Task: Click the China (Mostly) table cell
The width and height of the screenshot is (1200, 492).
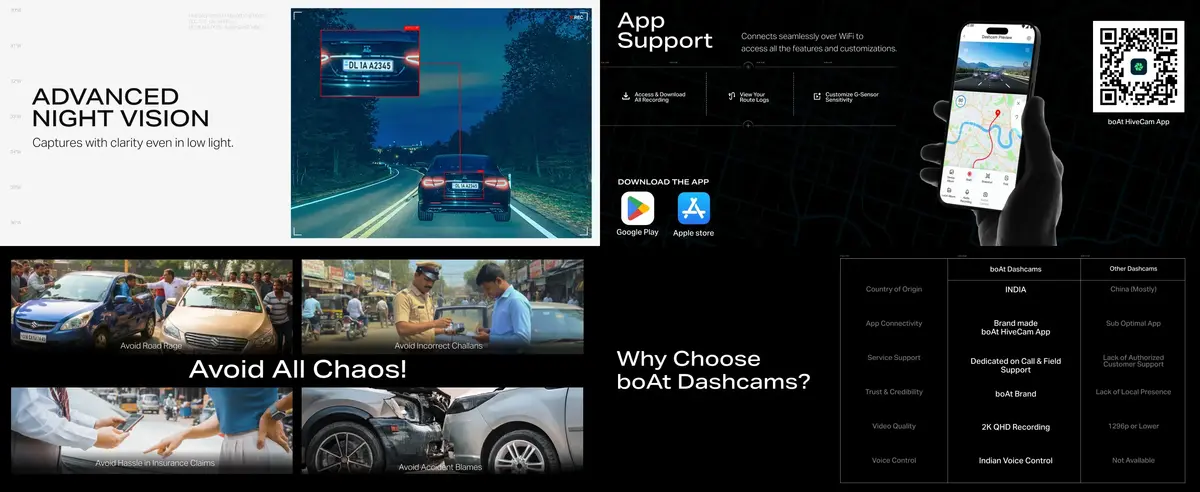Action: 1133,289
